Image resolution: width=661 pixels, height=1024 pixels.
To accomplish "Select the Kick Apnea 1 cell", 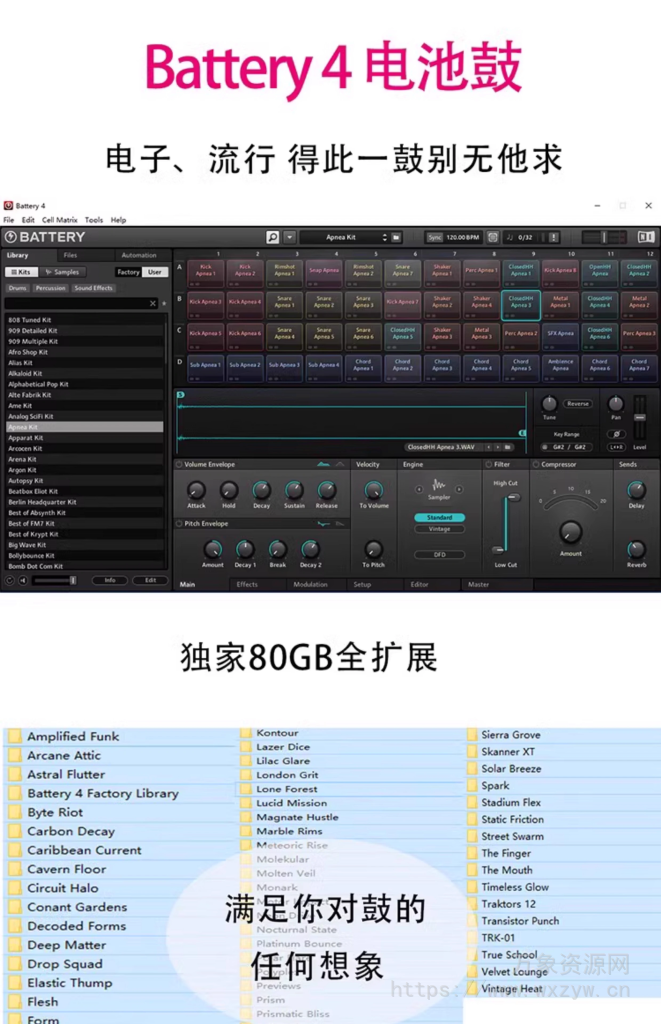I will coord(205,270).
